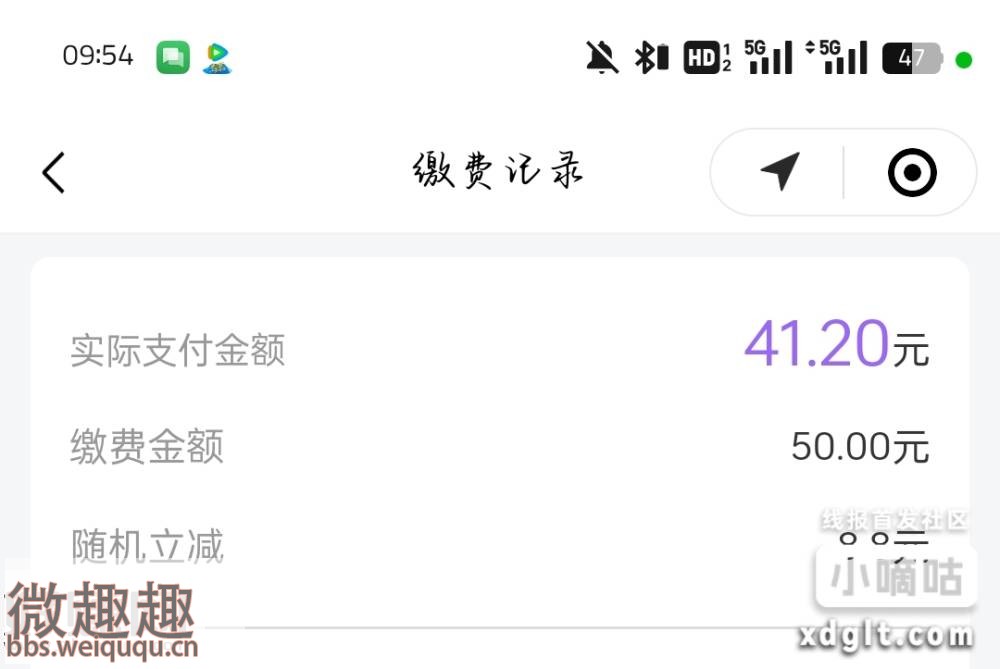Image resolution: width=1000 pixels, height=669 pixels.
Task: Select the 50.00元 payment amount value
Action: (860, 446)
